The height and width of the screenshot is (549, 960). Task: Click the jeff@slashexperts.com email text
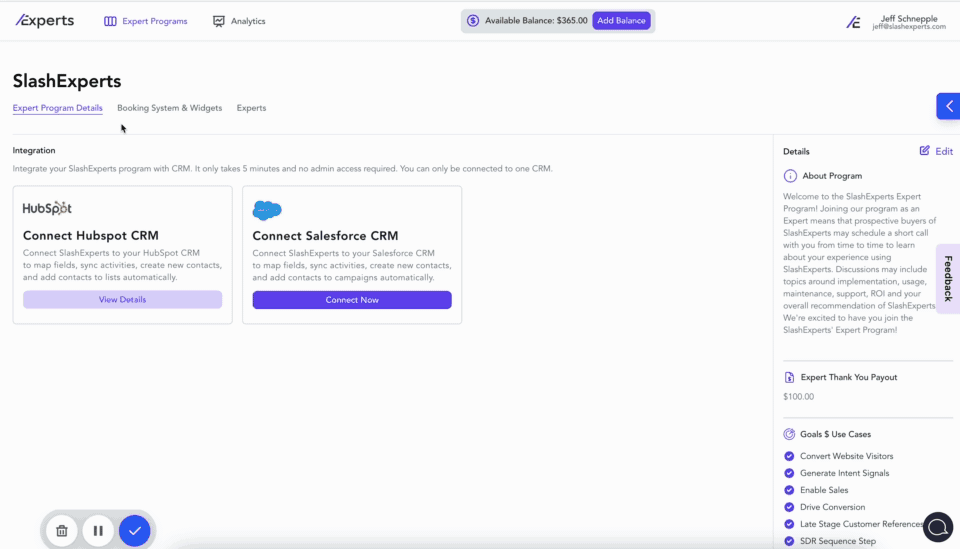pos(909,27)
